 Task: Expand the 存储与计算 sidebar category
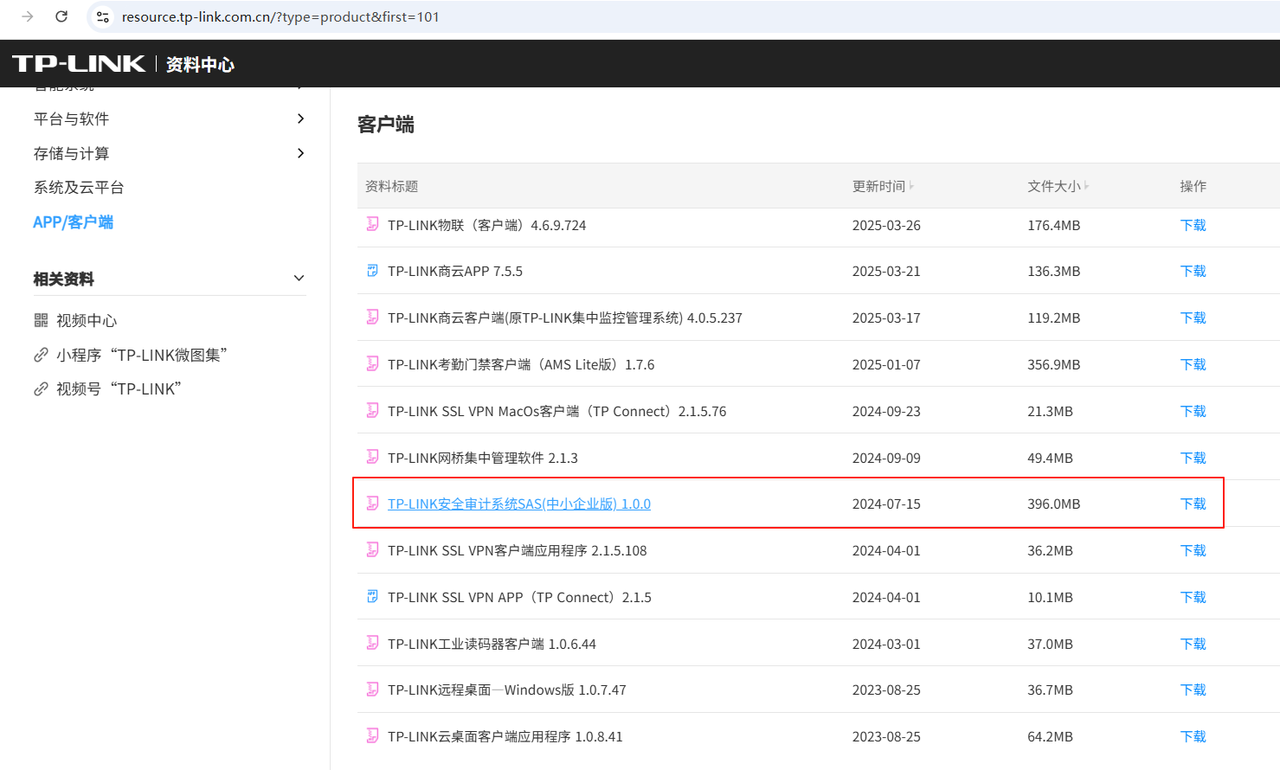(x=299, y=153)
